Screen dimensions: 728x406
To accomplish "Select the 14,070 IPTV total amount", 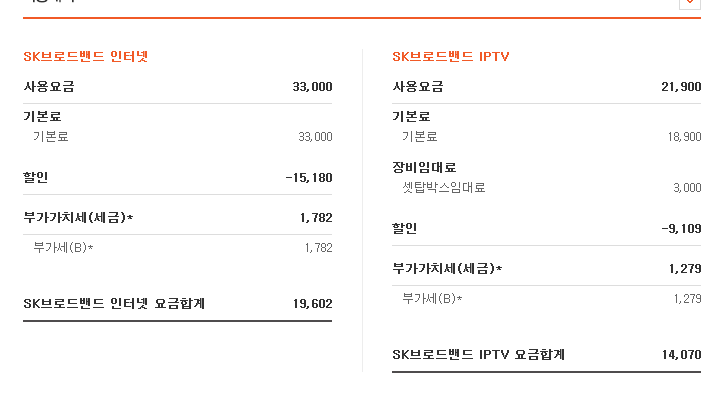I will [681, 354].
